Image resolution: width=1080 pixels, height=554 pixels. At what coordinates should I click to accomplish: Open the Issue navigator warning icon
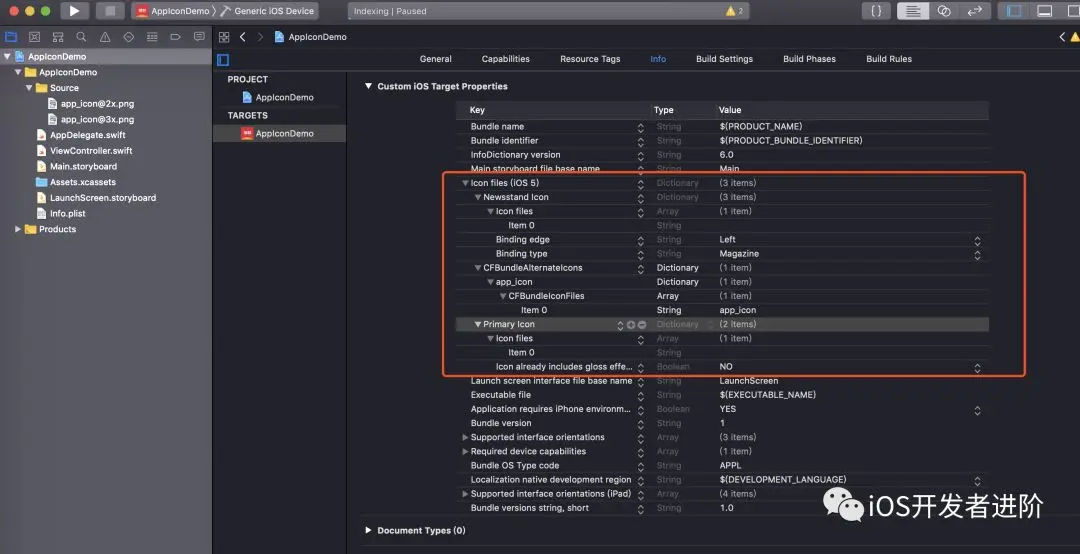[x=105, y=37]
